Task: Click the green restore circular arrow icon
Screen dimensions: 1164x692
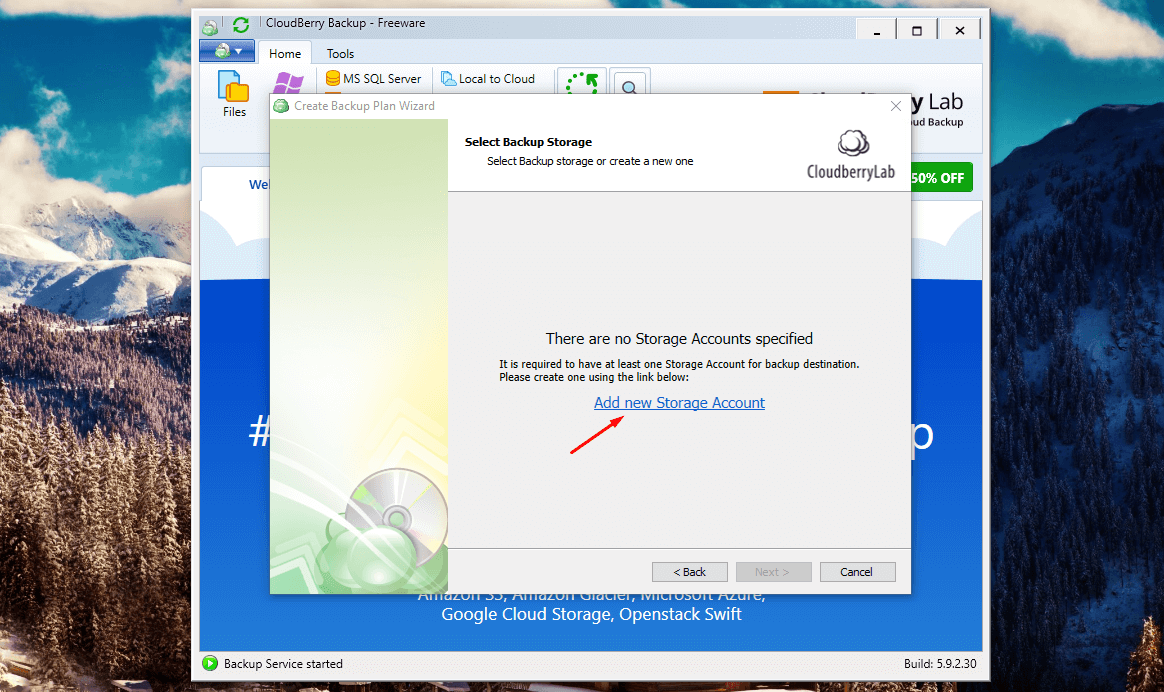Action: point(581,82)
